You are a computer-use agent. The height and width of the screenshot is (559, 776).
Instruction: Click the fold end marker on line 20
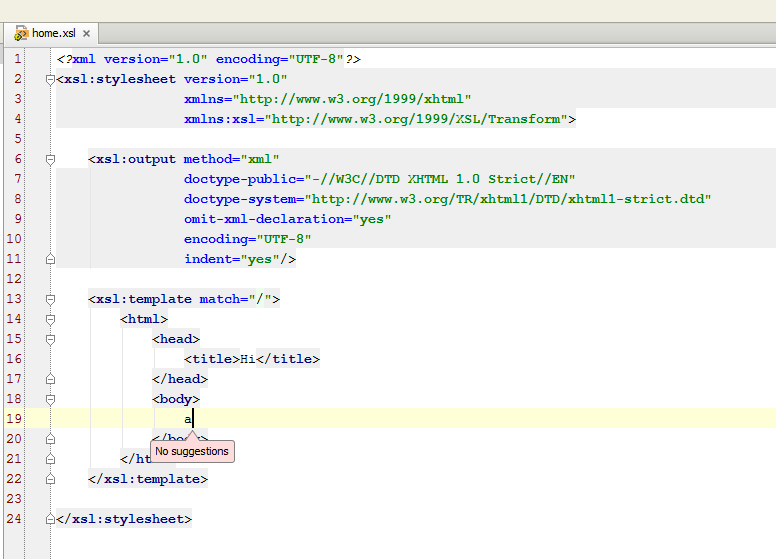(50, 439)
